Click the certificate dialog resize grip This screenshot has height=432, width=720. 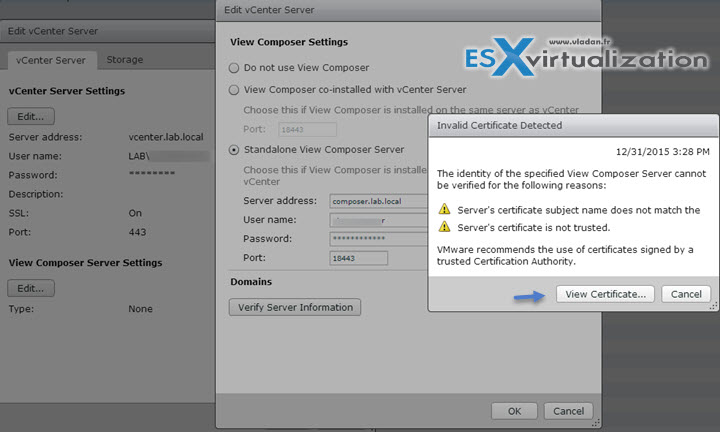(713, 307)
